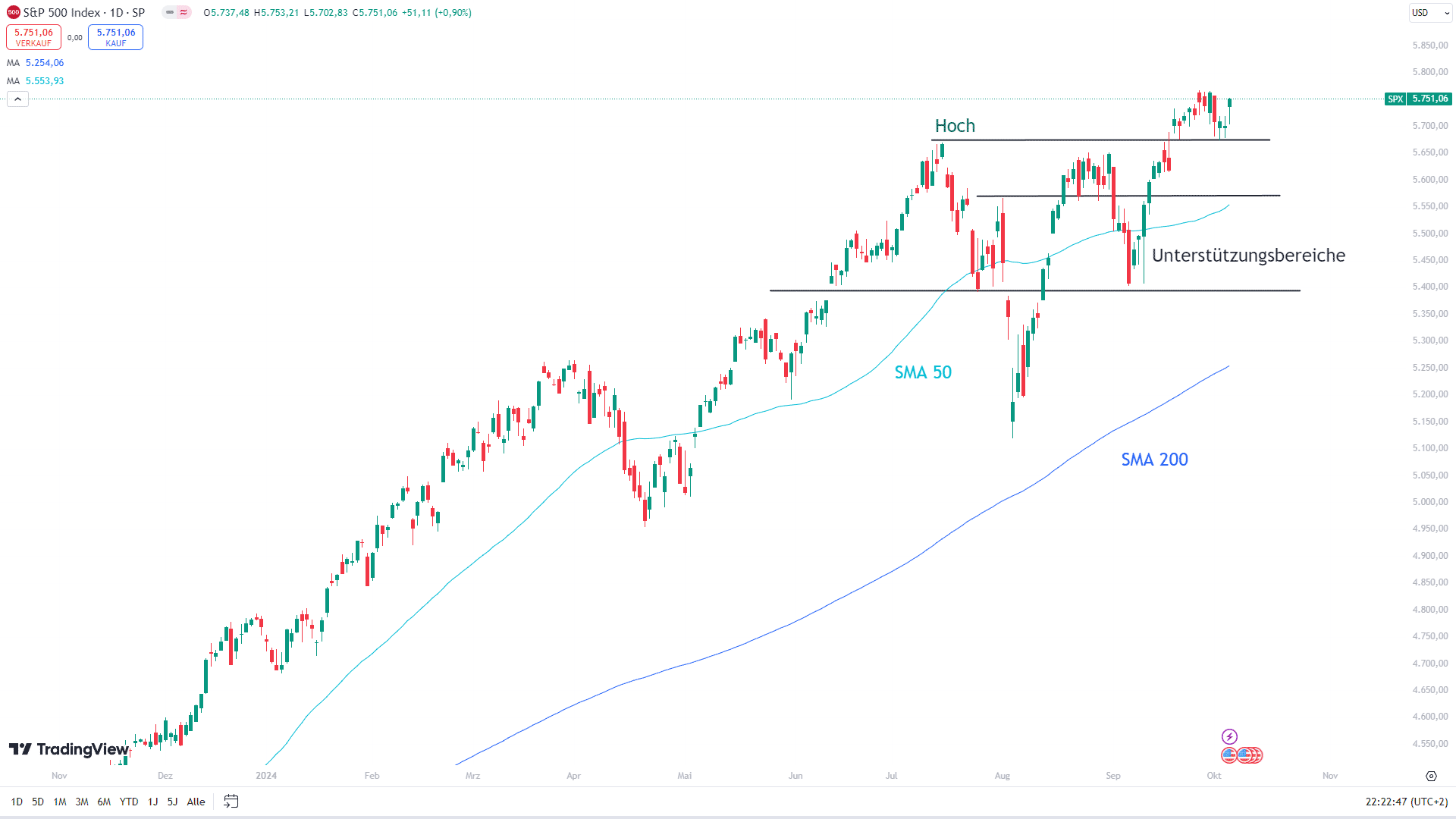The image size is (1456, 819).
Task: Click the grey market status pill icon
Action: [x=170, y=12]
